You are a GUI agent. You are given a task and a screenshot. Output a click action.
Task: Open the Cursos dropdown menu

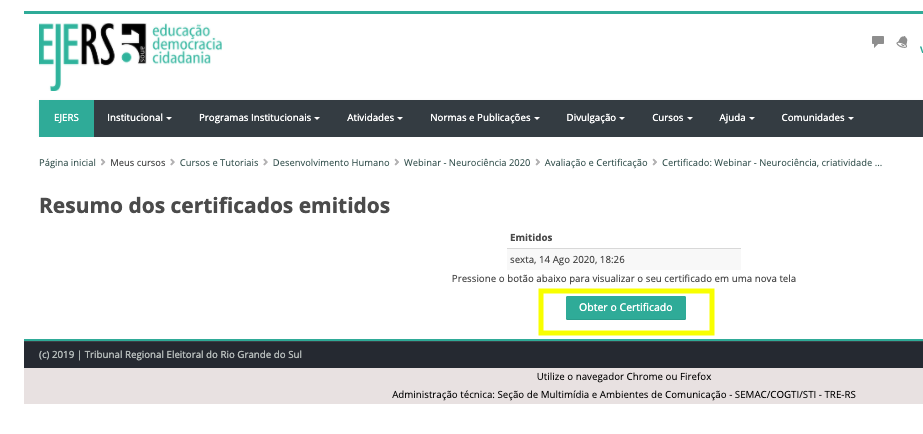(672, 118)
